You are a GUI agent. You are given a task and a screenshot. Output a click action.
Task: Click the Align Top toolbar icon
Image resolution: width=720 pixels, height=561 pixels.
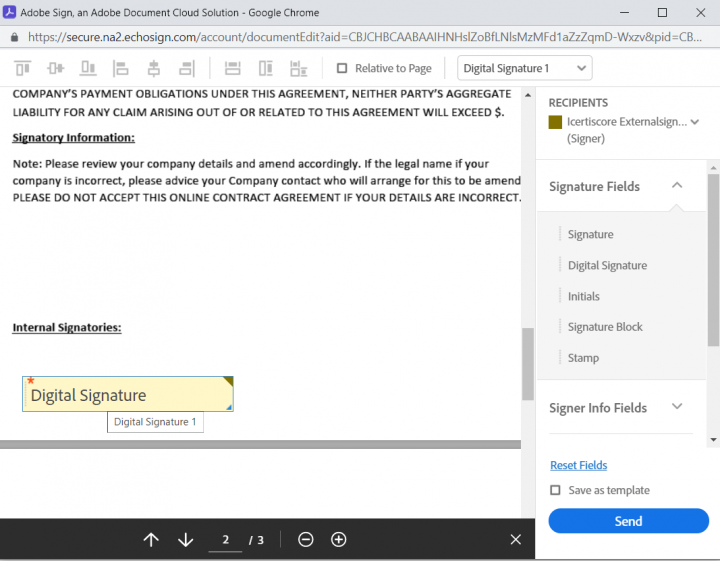coord(22,68)
